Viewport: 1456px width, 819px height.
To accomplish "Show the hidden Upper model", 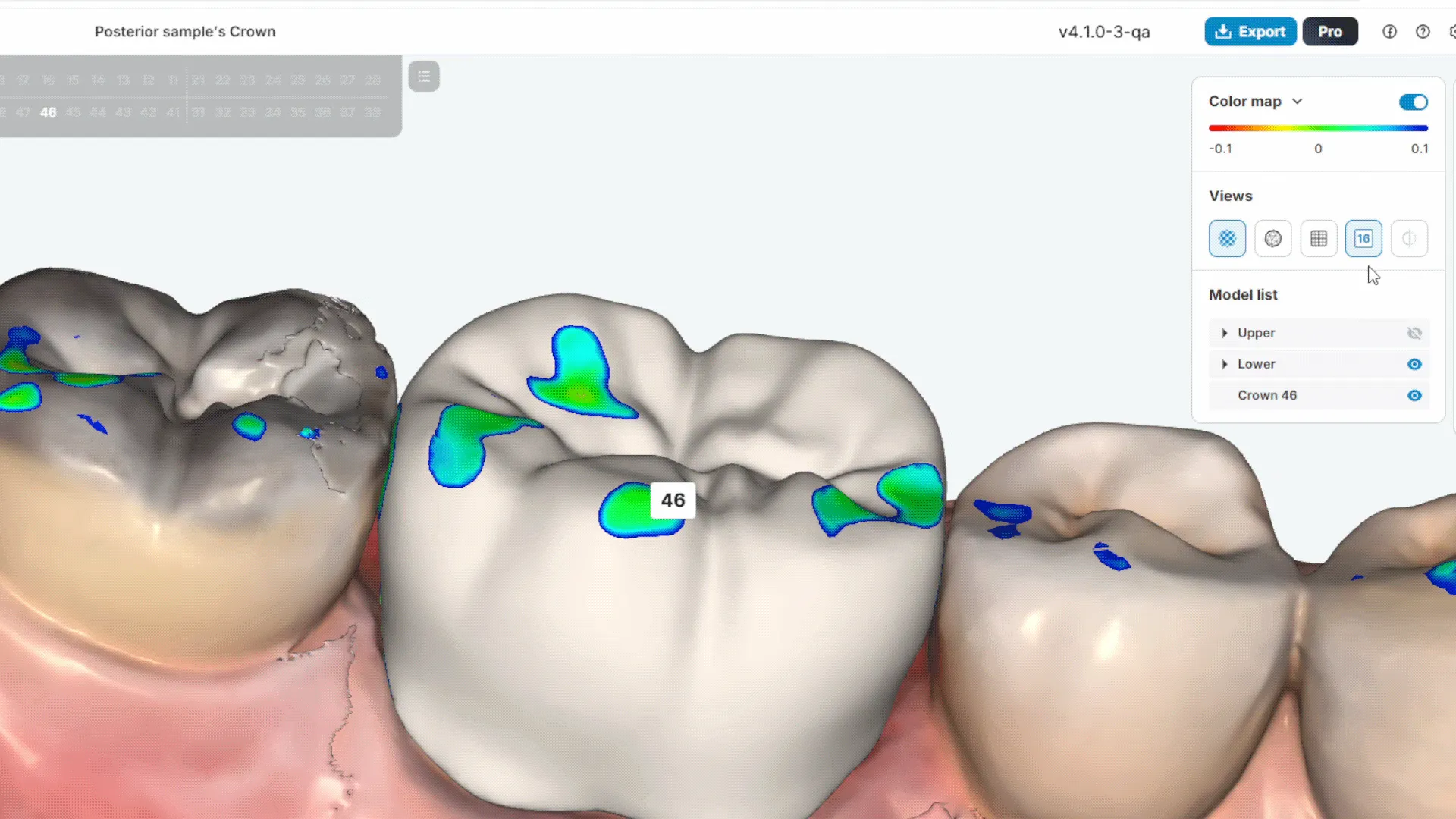I will point(1414,333).
